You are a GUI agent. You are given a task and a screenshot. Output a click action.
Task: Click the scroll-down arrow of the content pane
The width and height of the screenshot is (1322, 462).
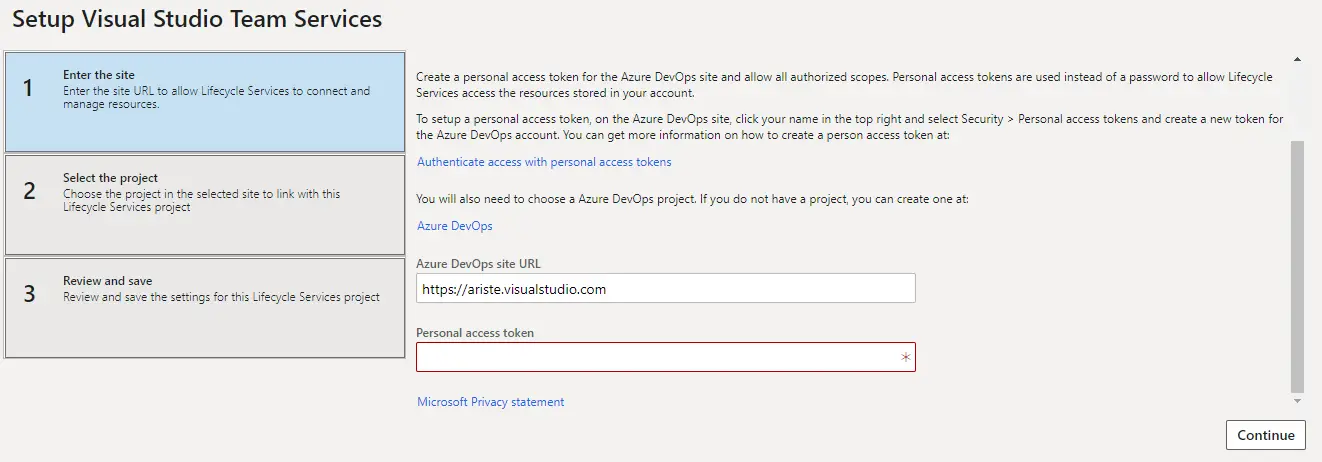pos(1298,400)
